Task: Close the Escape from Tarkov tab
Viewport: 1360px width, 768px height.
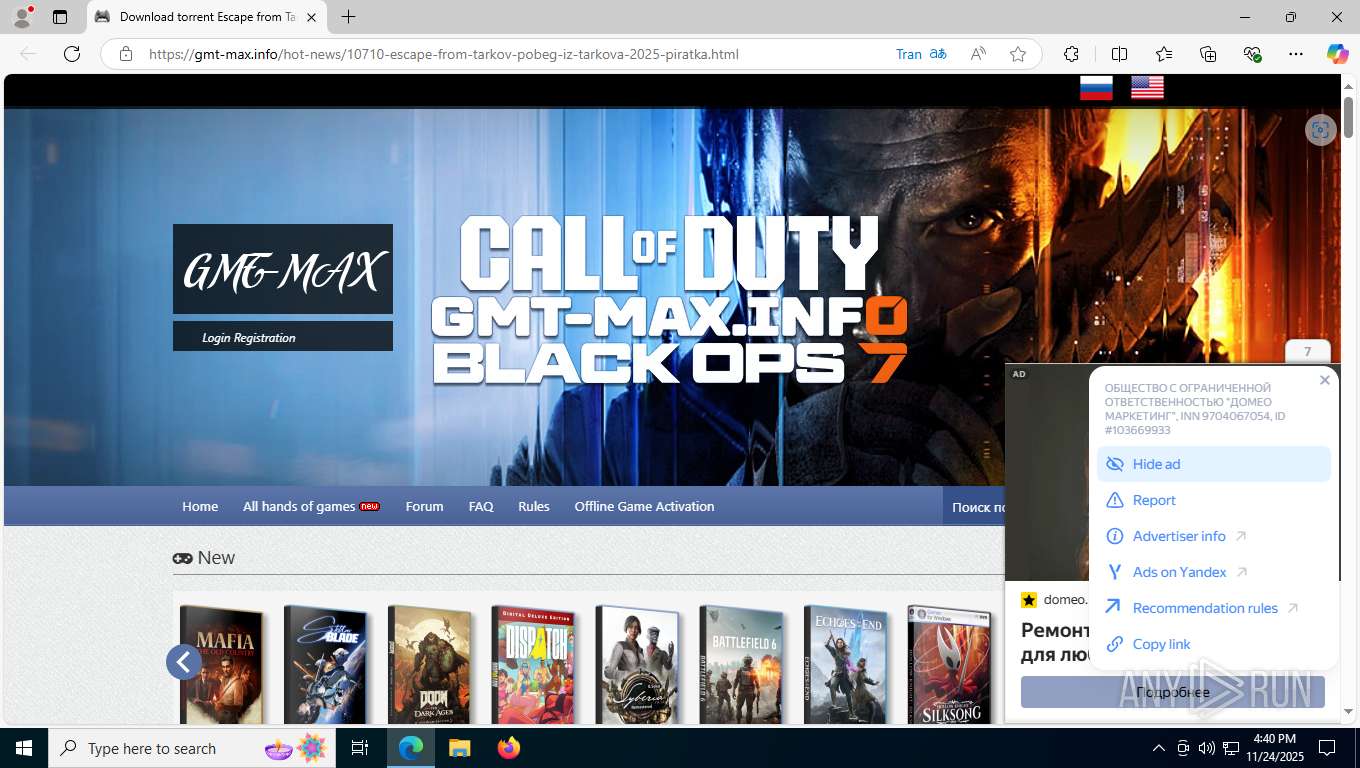Action: click(x=311, y=17)
